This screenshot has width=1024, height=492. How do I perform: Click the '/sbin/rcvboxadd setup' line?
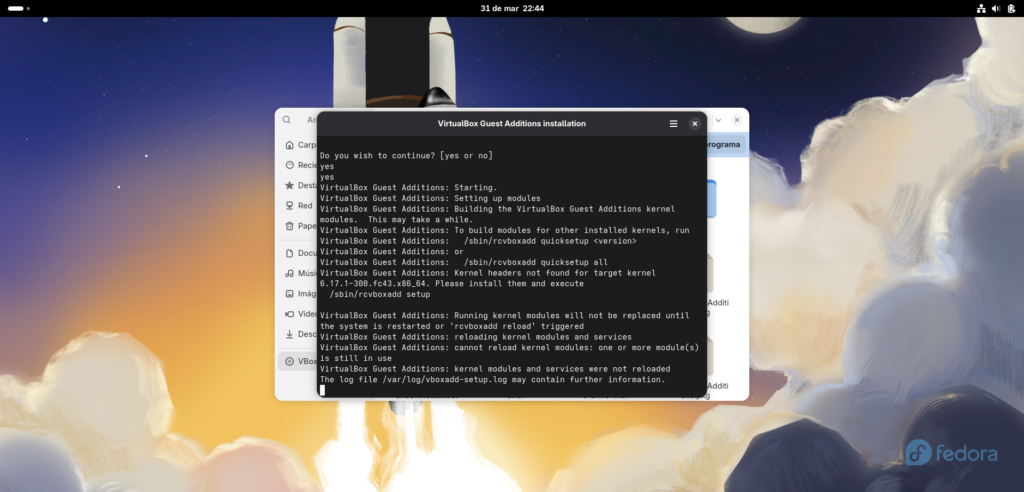[380, 295]
